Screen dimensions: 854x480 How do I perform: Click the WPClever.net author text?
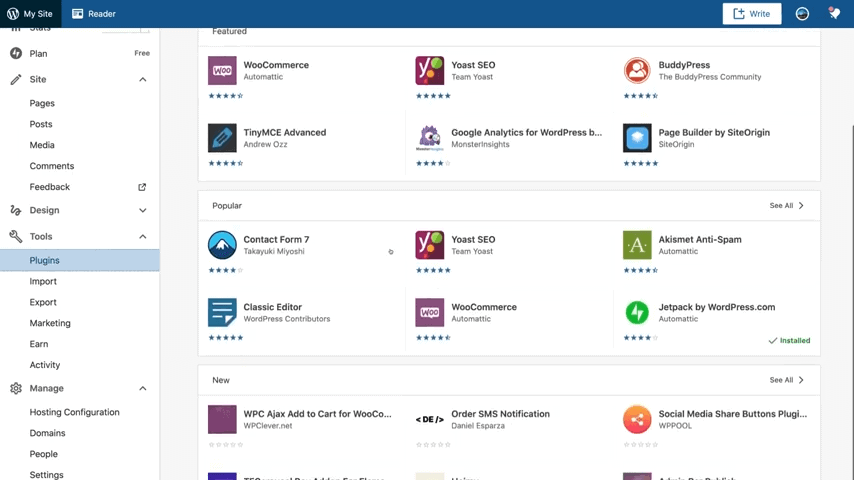click(x=268, y=426)
